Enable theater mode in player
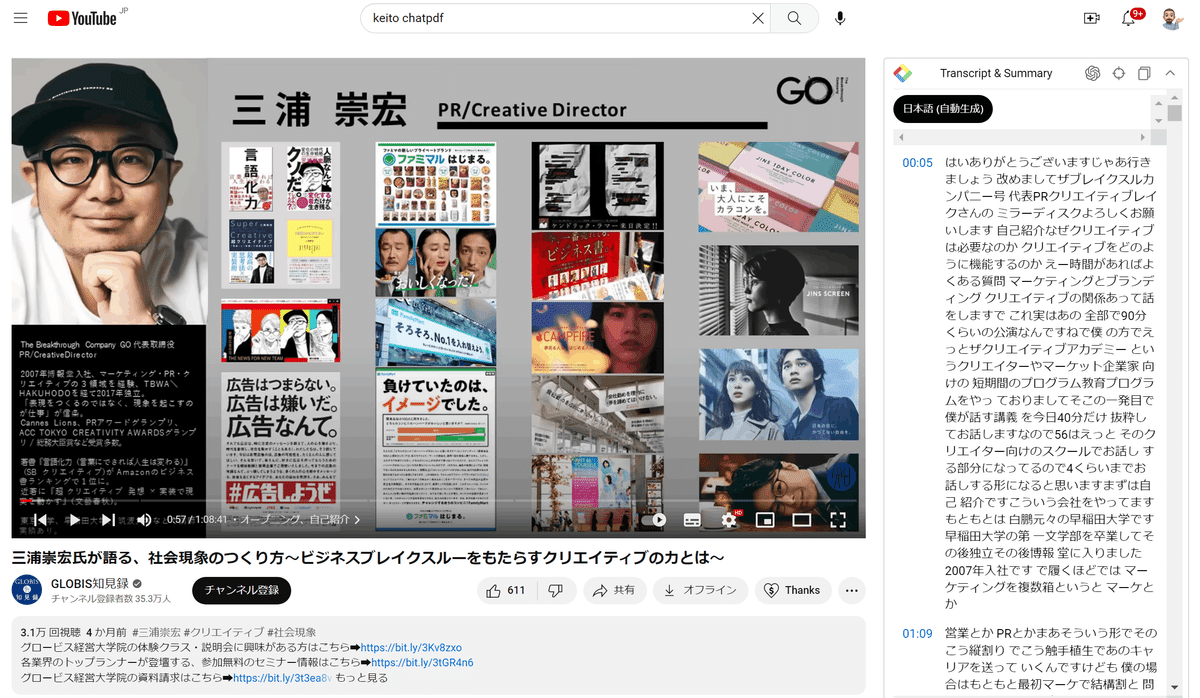1200x698 pixels. click(802, 520)
